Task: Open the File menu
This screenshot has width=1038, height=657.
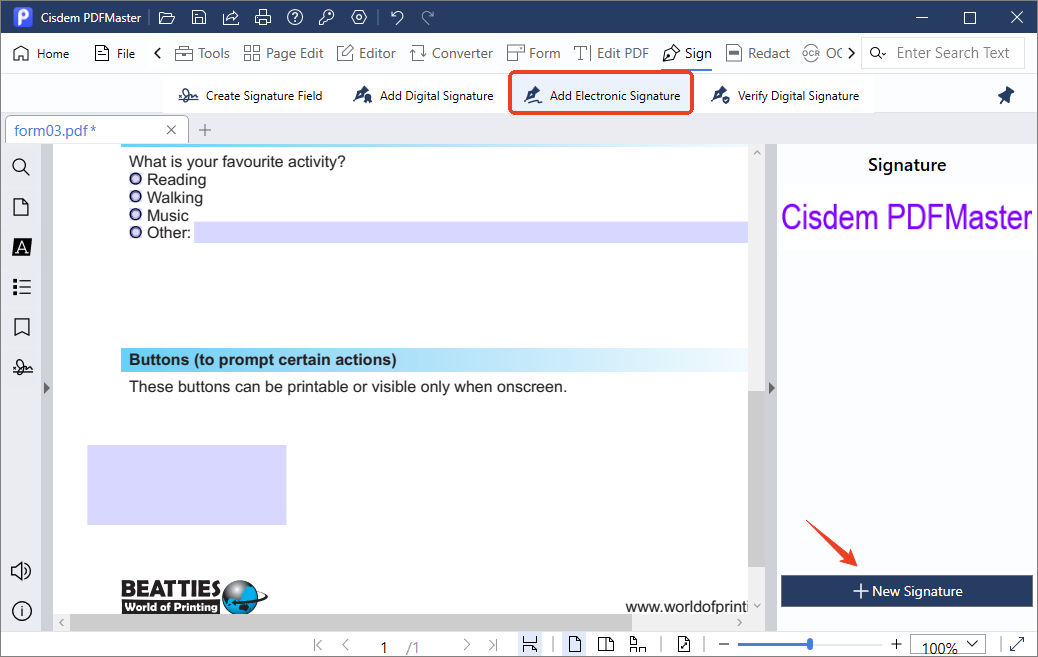Action: coord(115,54)
